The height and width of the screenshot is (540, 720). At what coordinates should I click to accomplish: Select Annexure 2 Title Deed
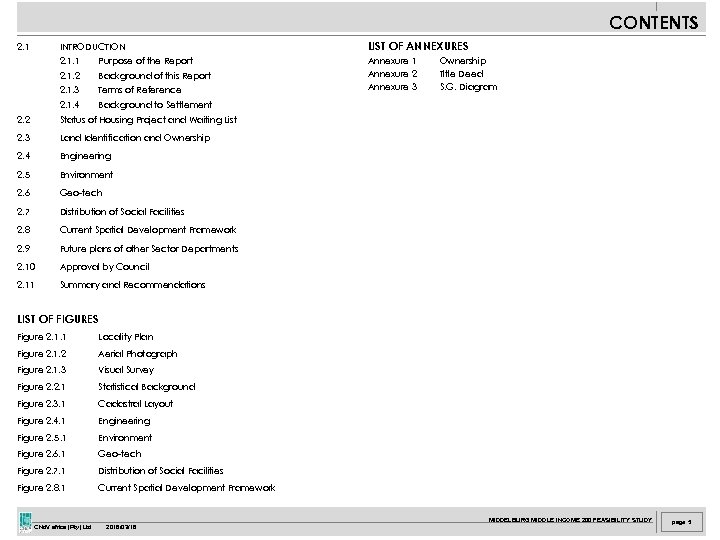point(426,74)
